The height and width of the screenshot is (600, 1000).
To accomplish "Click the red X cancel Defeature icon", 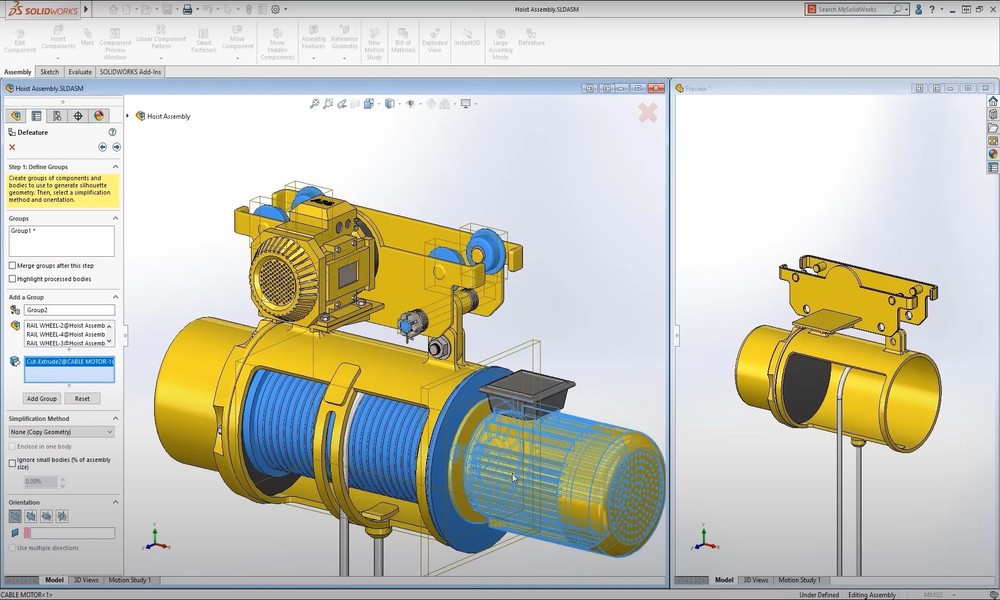I will pyautogui.click(x=12, y=147).
